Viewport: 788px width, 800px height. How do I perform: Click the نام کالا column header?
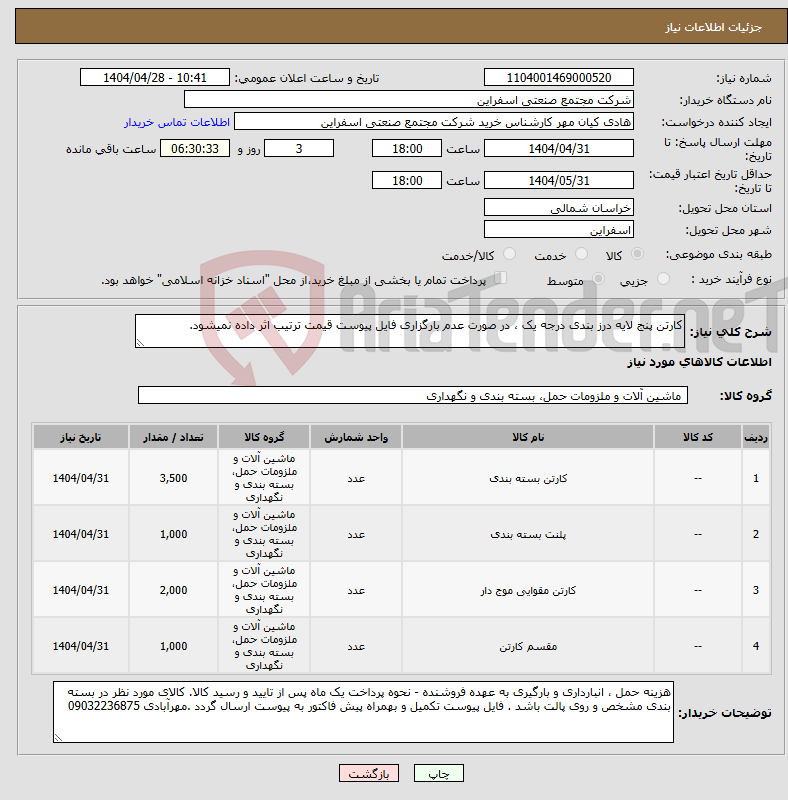tap(528, 437)
